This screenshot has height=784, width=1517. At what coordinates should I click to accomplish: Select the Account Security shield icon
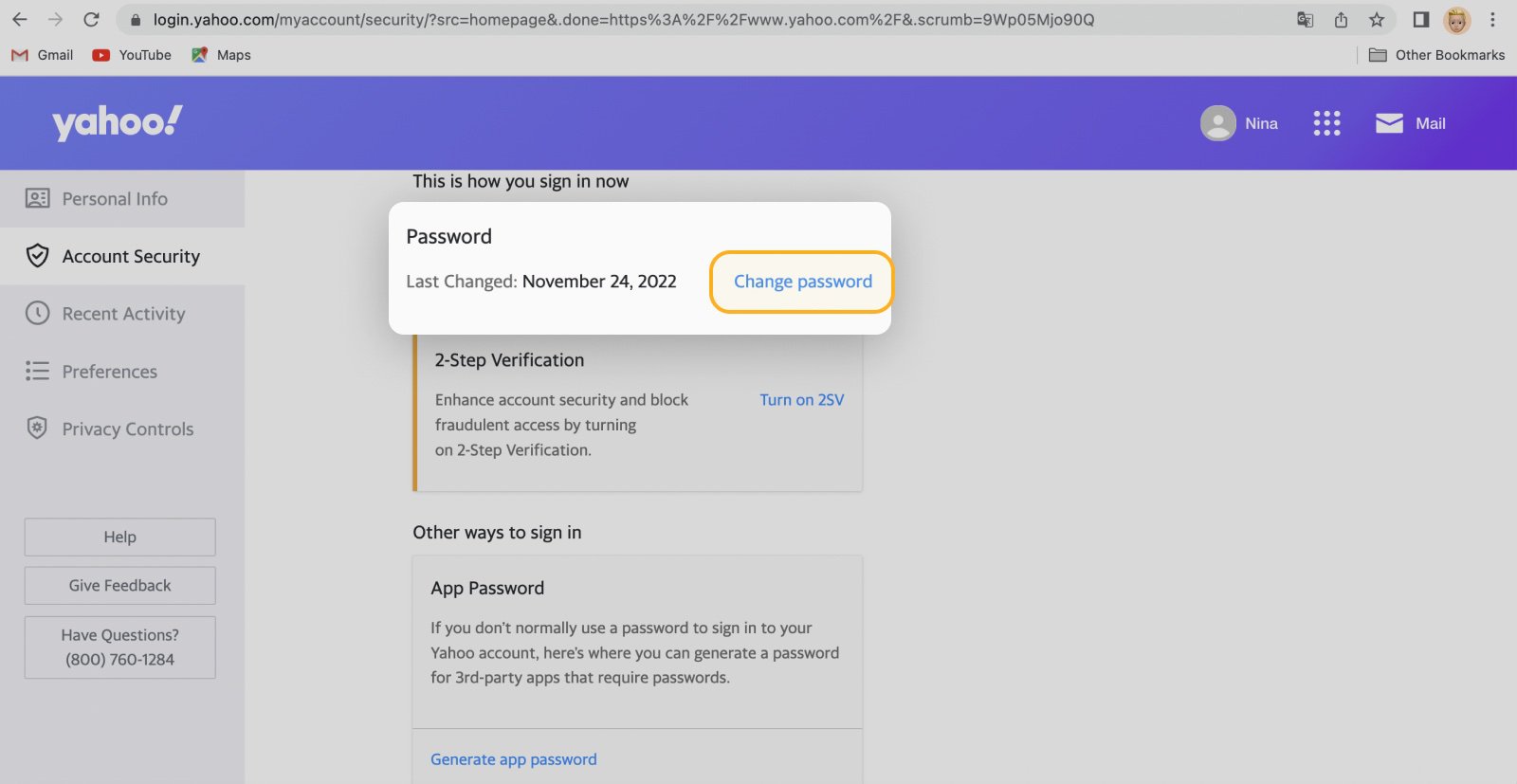tap(36, 255)
